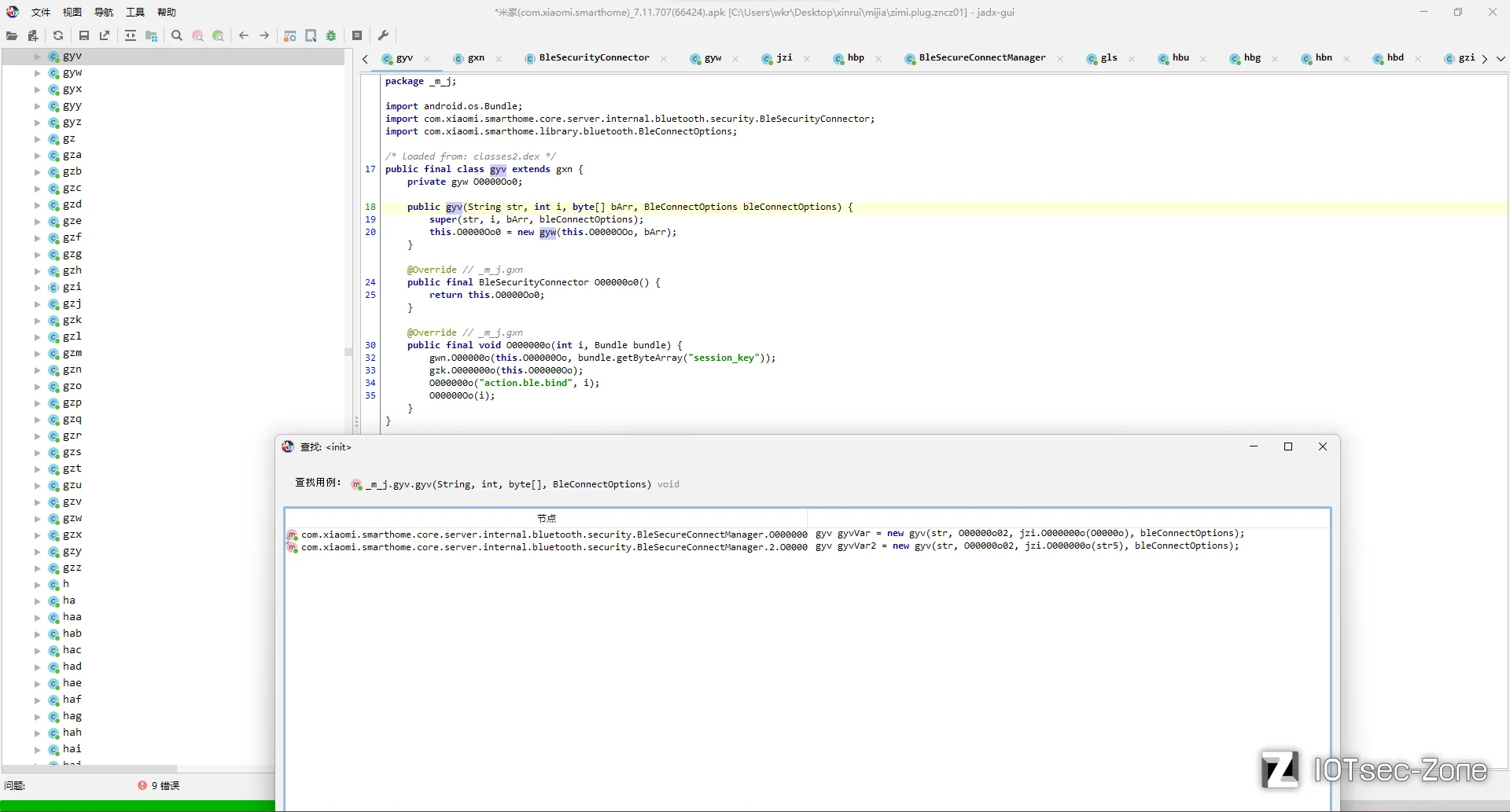Switch to the BleSecurityConnector tab
Viewport: 1510px width, 812px height.
594,58
